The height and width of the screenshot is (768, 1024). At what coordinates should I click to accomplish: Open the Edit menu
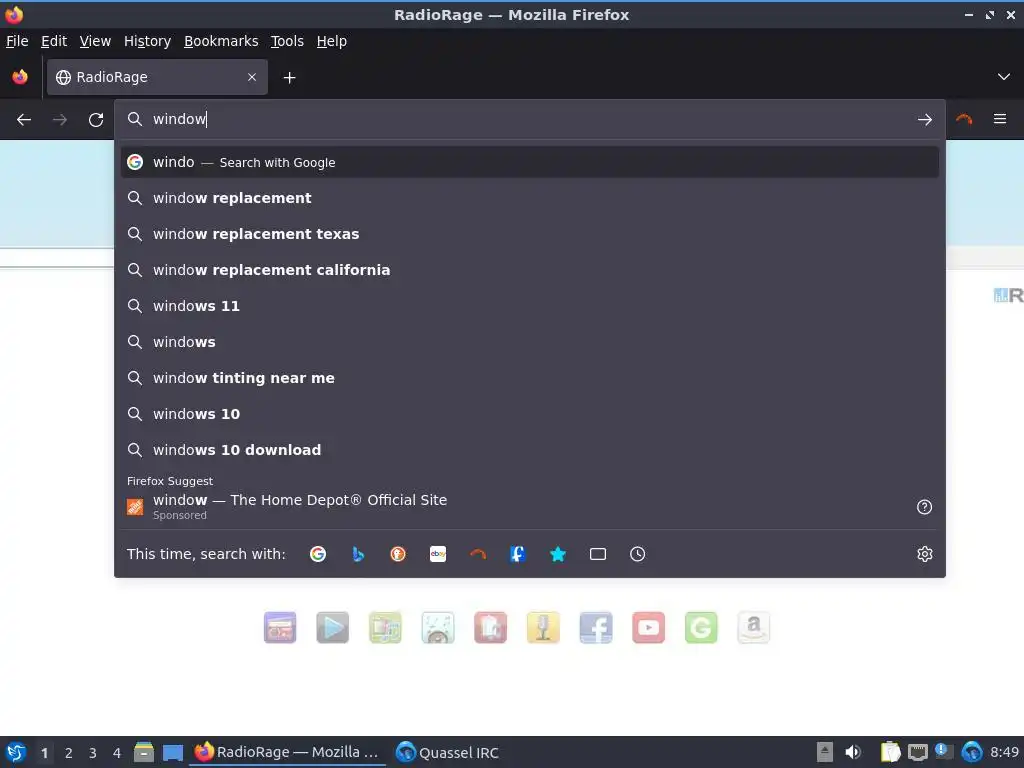54,41
